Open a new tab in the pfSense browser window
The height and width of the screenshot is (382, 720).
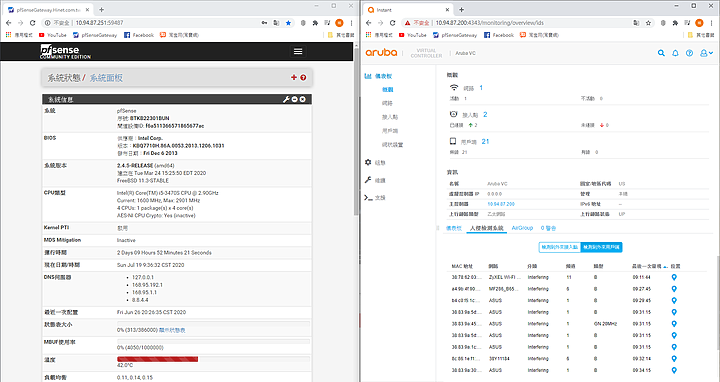(x=101, y=10)
